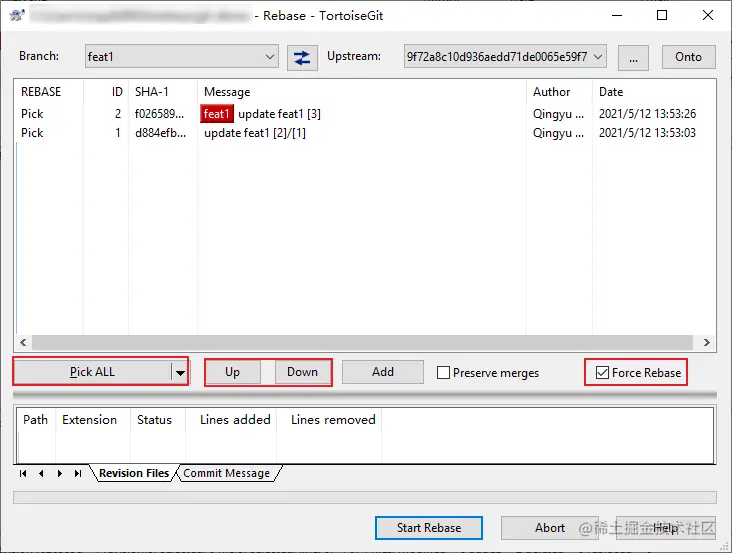Click the date 2021/5/12 13:53:26

pyautogui.click(x=648, y=114)
